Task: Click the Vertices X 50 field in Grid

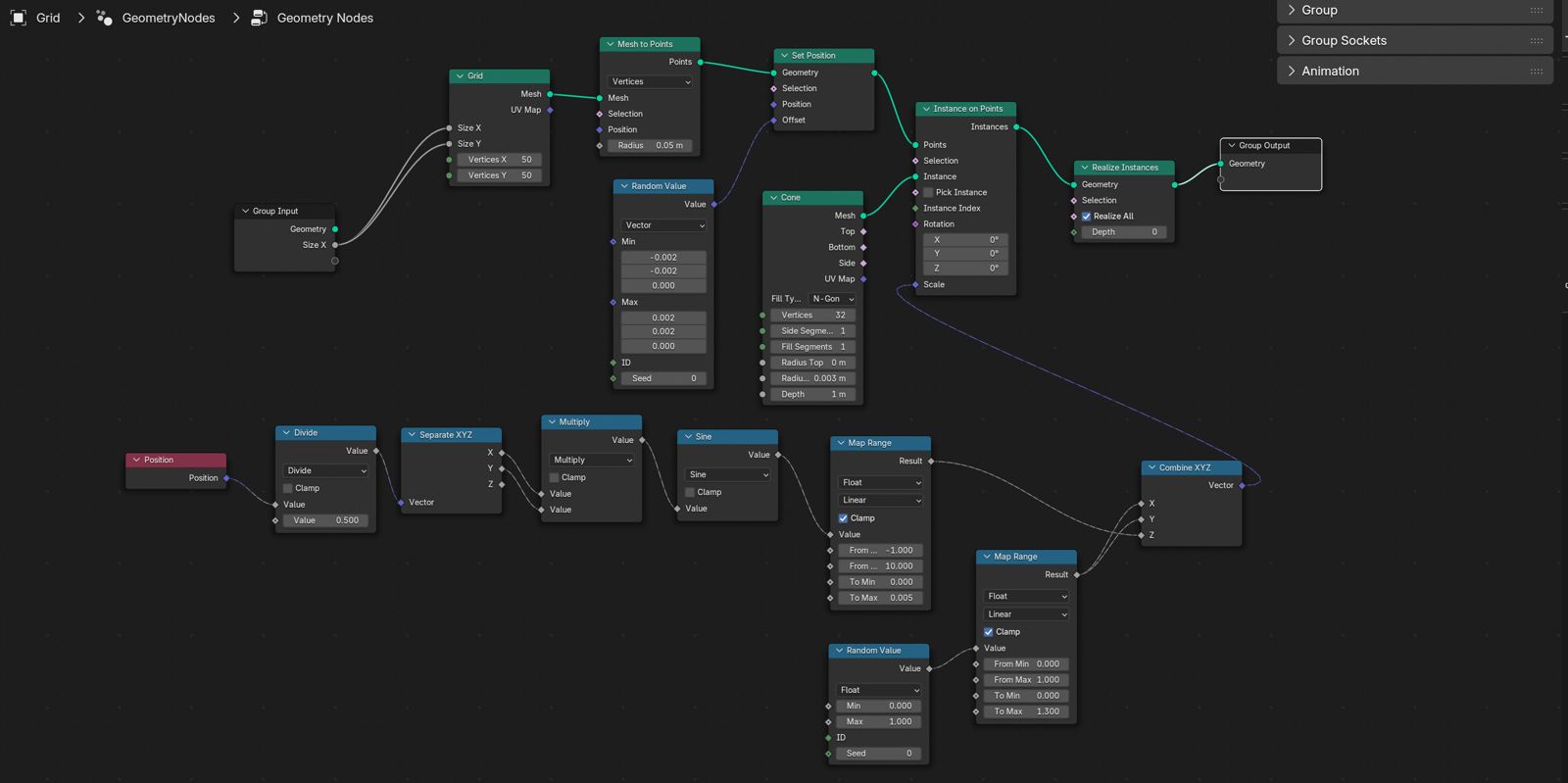Action: click(499, 160)
